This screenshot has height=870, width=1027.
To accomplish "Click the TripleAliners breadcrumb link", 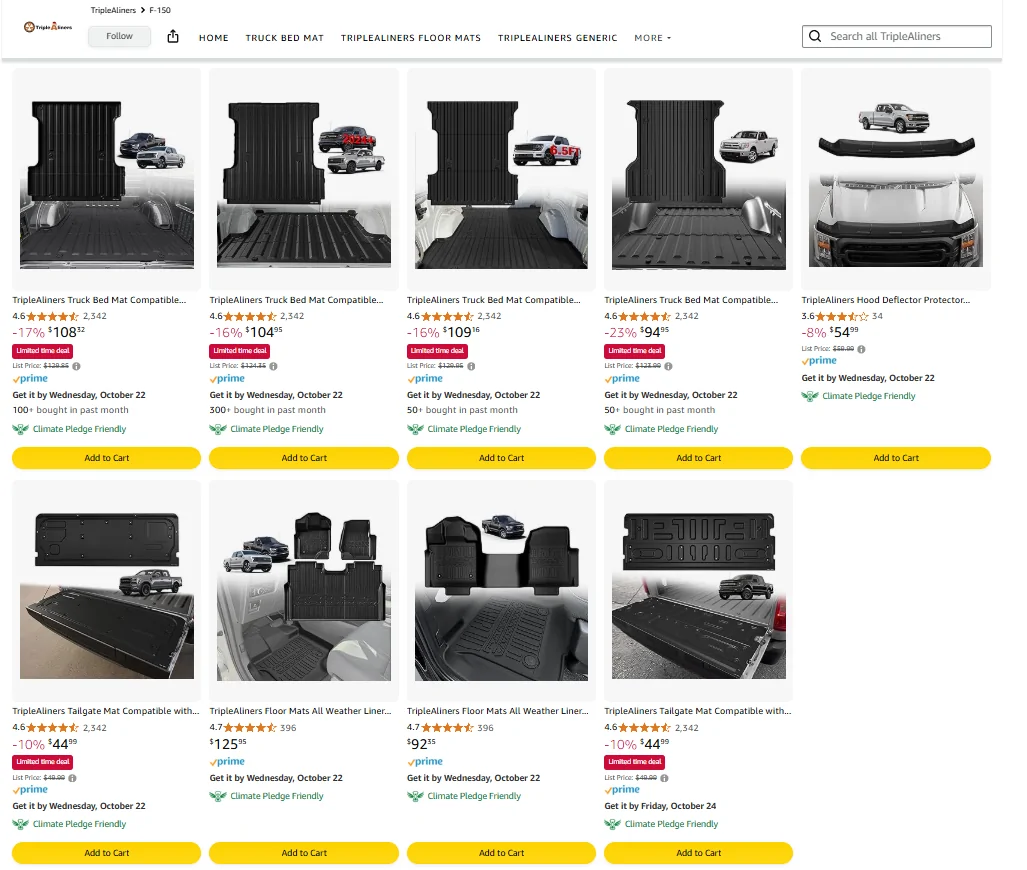I will [x=113, y=10].
